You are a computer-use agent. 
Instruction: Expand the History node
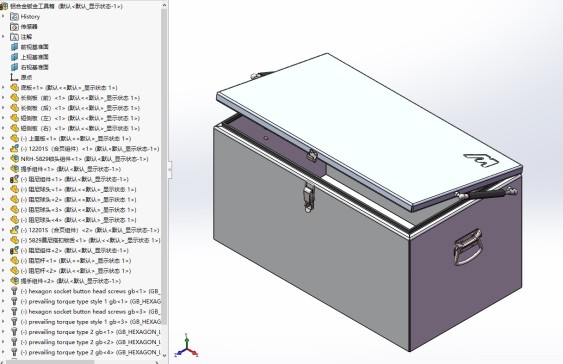4,16
